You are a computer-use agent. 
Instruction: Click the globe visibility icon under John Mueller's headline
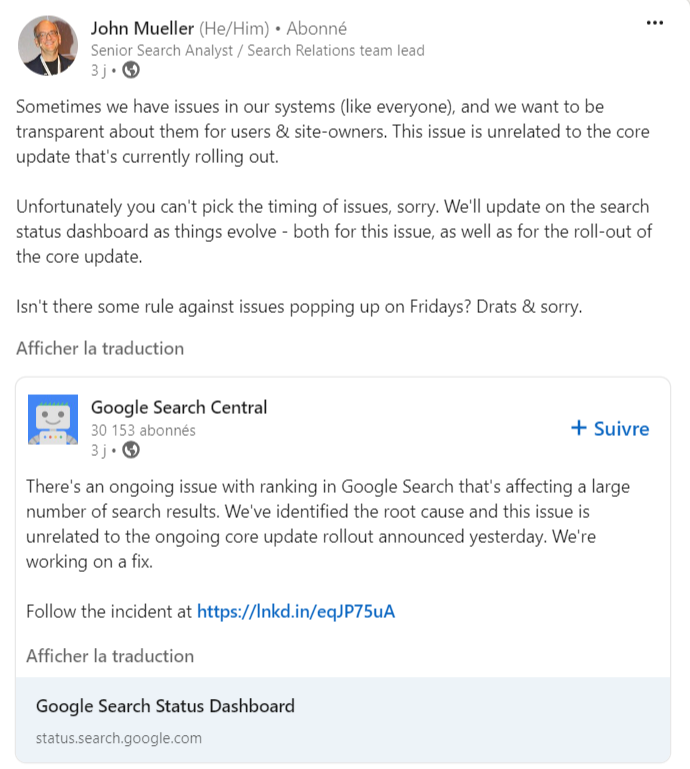pyautogui.click(x=131, y=70)
